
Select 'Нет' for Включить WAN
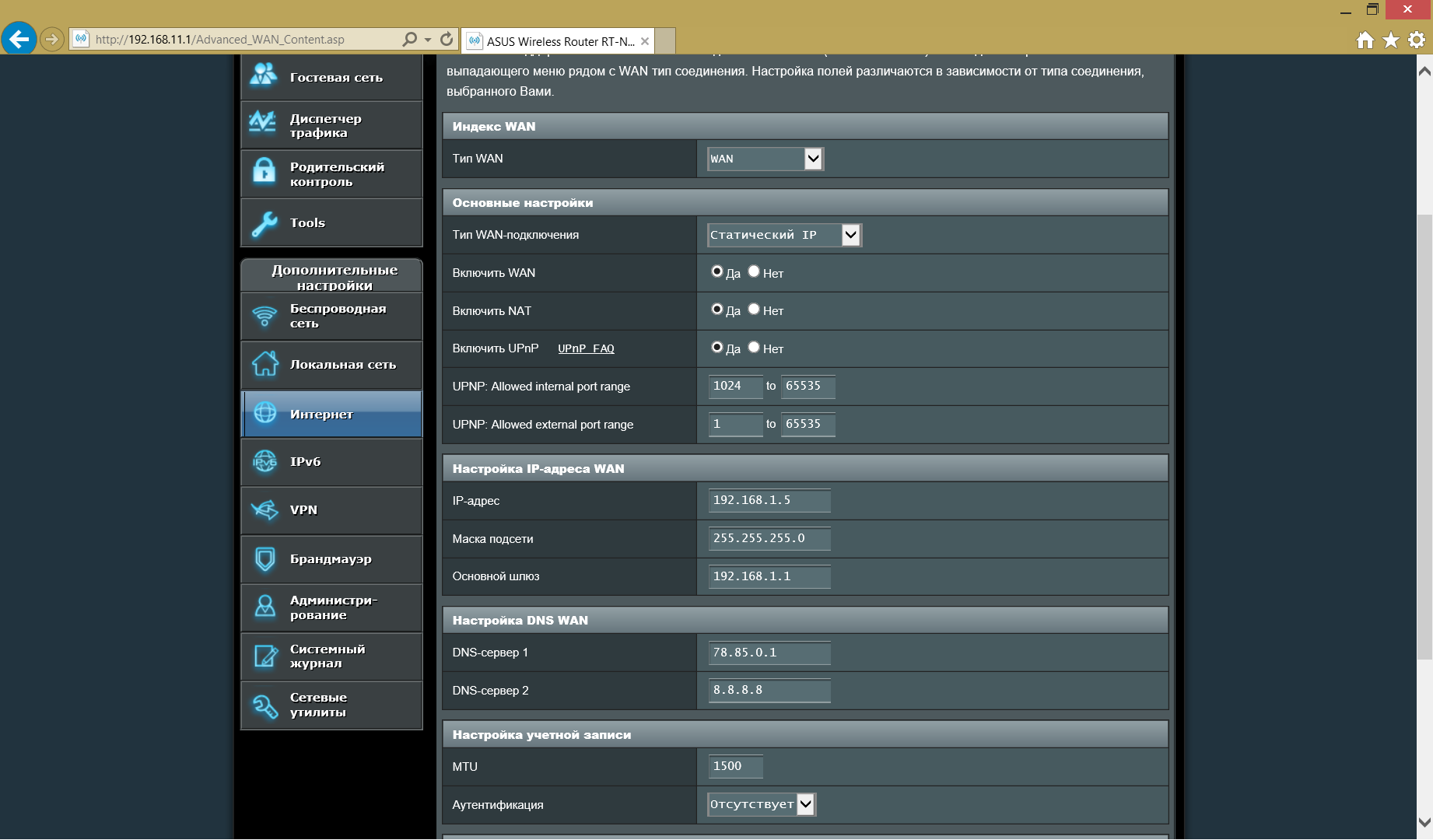tap(754, 271)
